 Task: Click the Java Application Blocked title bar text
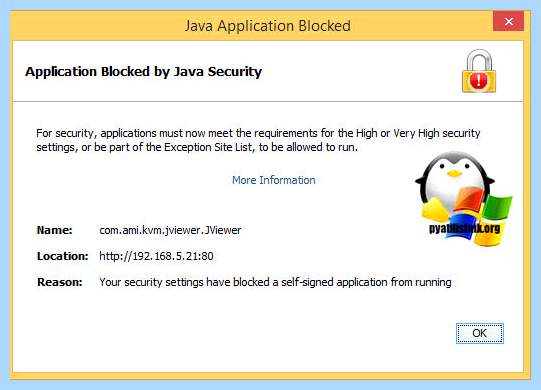268,26
